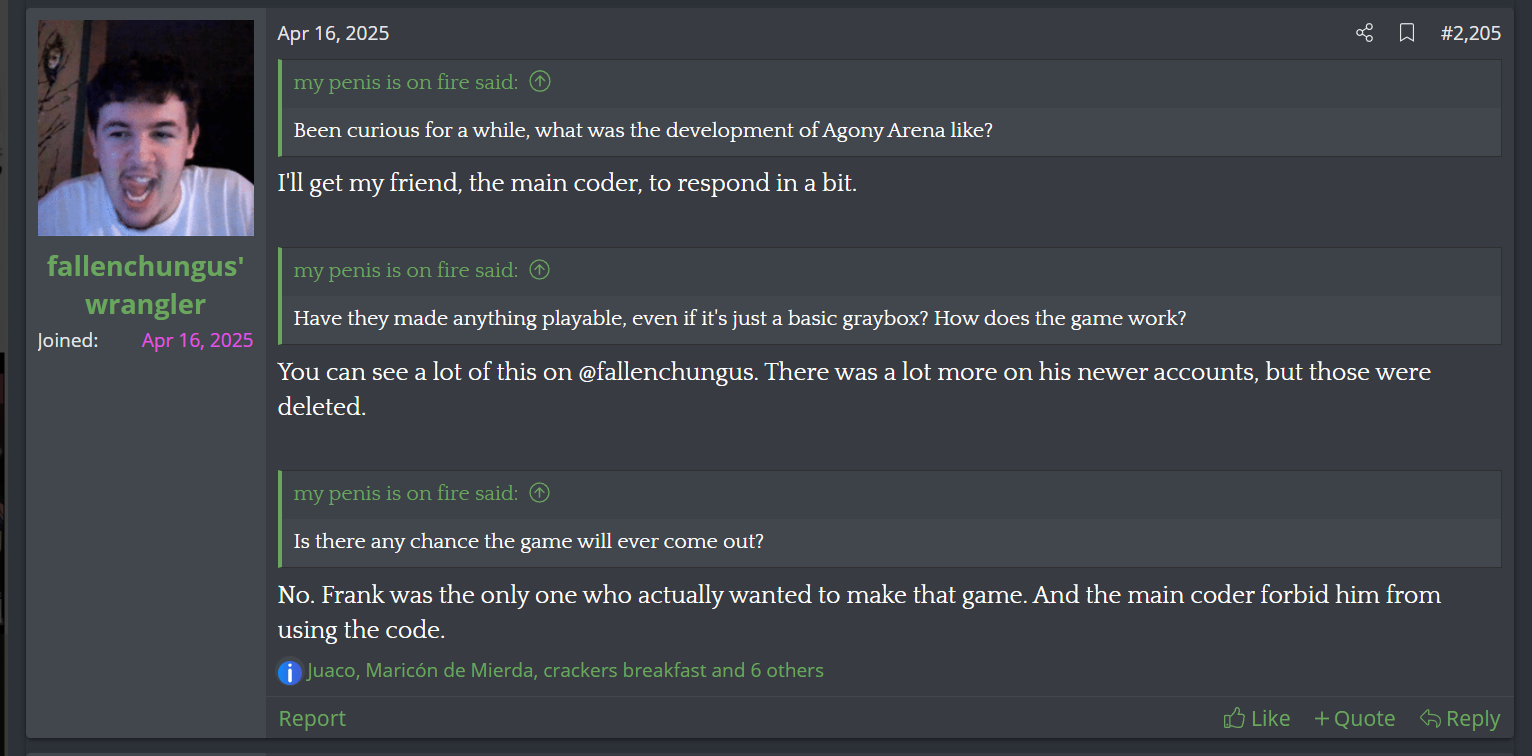Open third quote's original post arrow
The width and height of the screenshot is (1532, 756).
[540, 493]
